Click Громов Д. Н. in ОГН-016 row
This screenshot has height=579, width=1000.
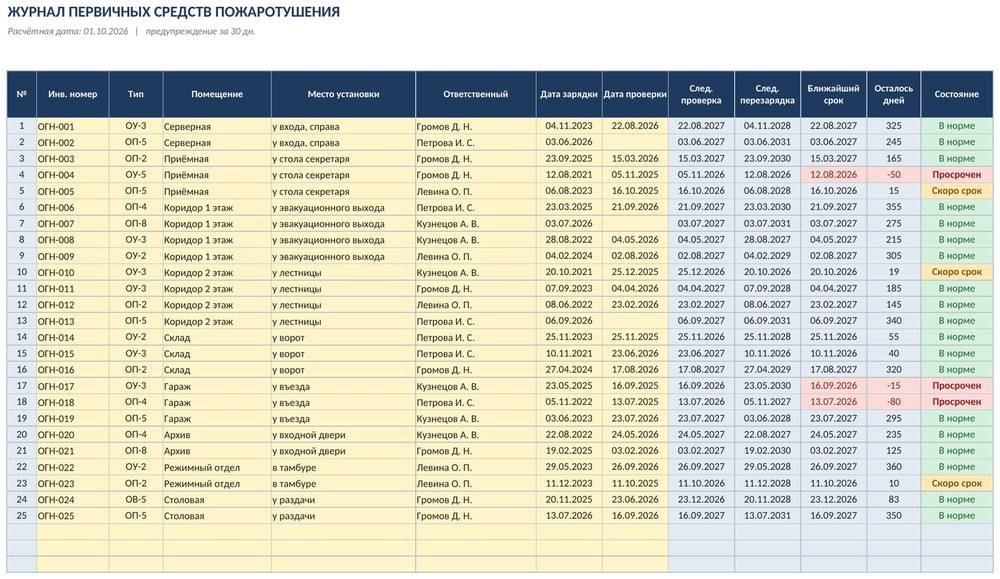pos(476,370)
